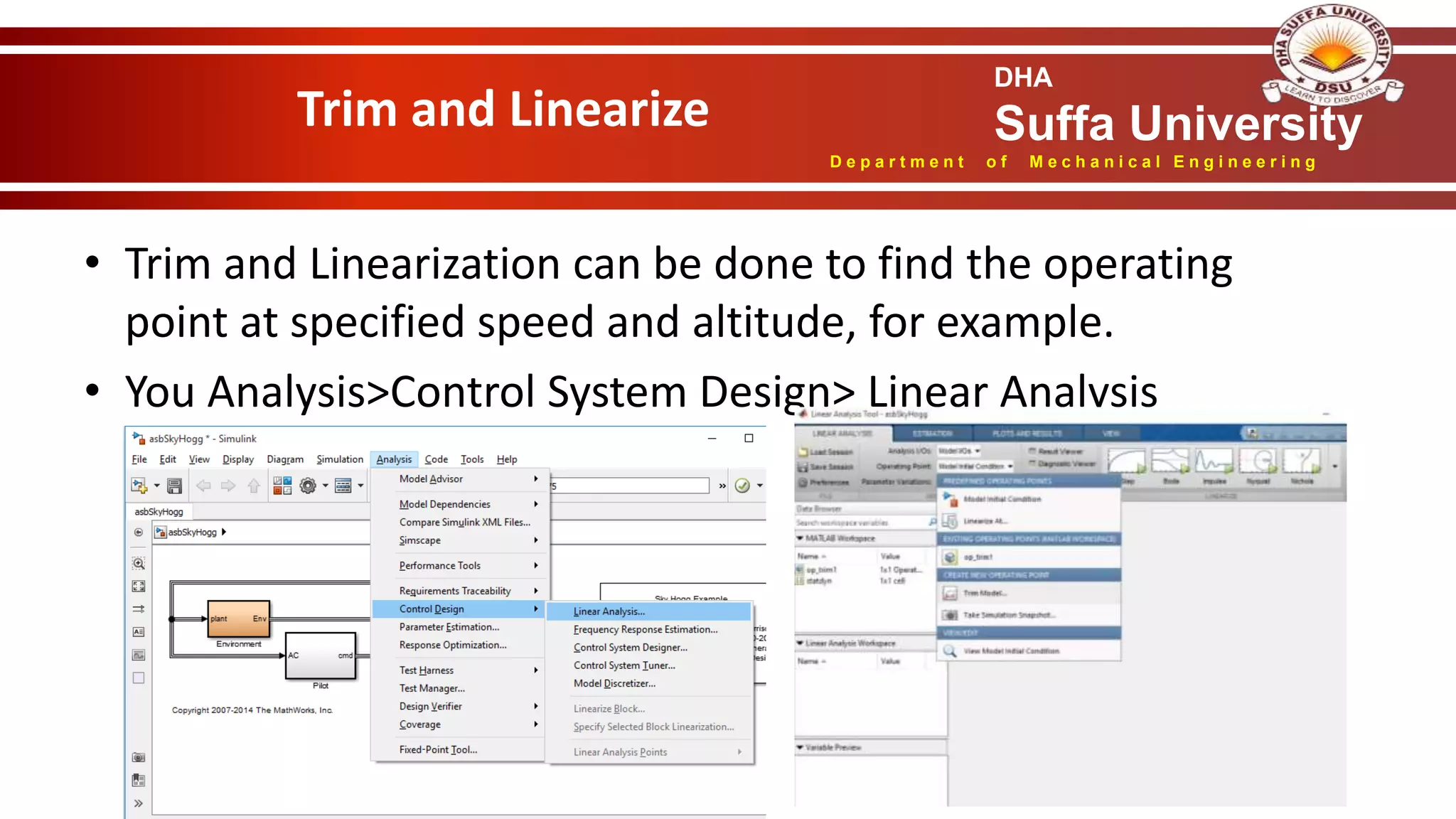This screenshot has width=1456, height=819.
Task: Click the simulation stop time field
Action: (x=630, y=486)
